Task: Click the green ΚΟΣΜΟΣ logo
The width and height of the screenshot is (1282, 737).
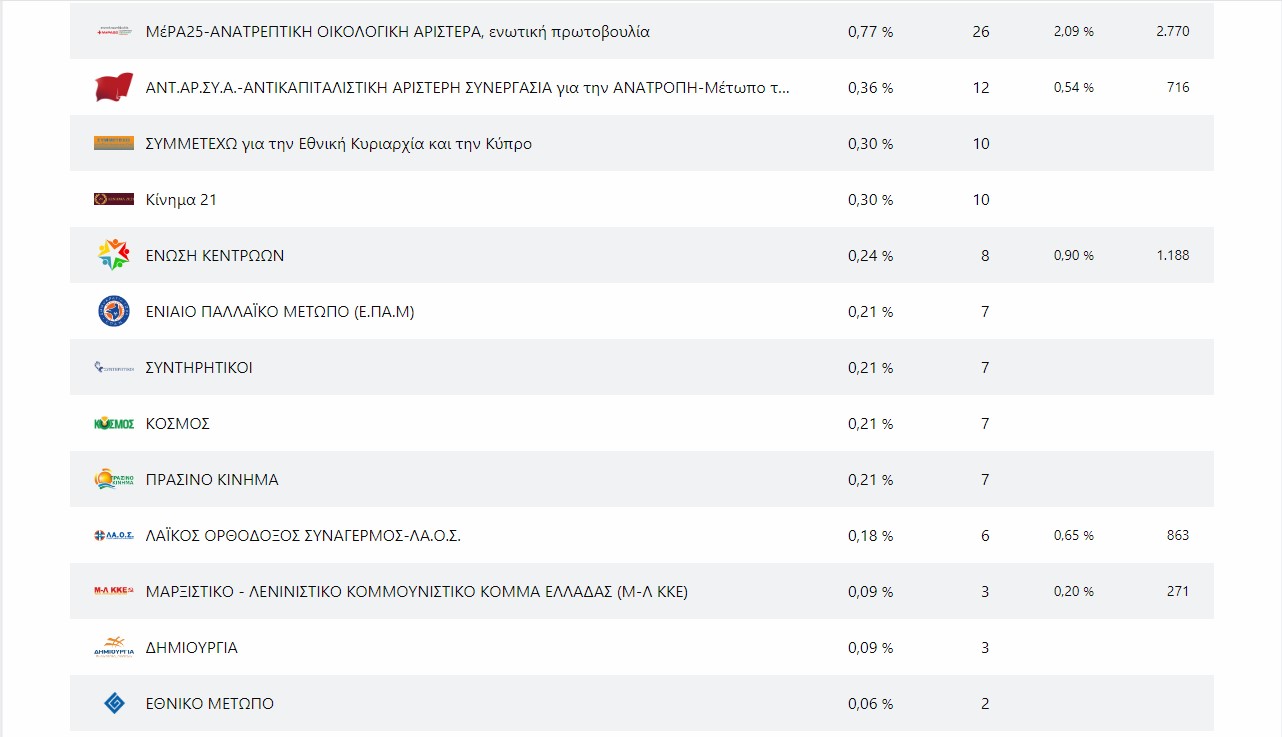Action: point(114,424)
